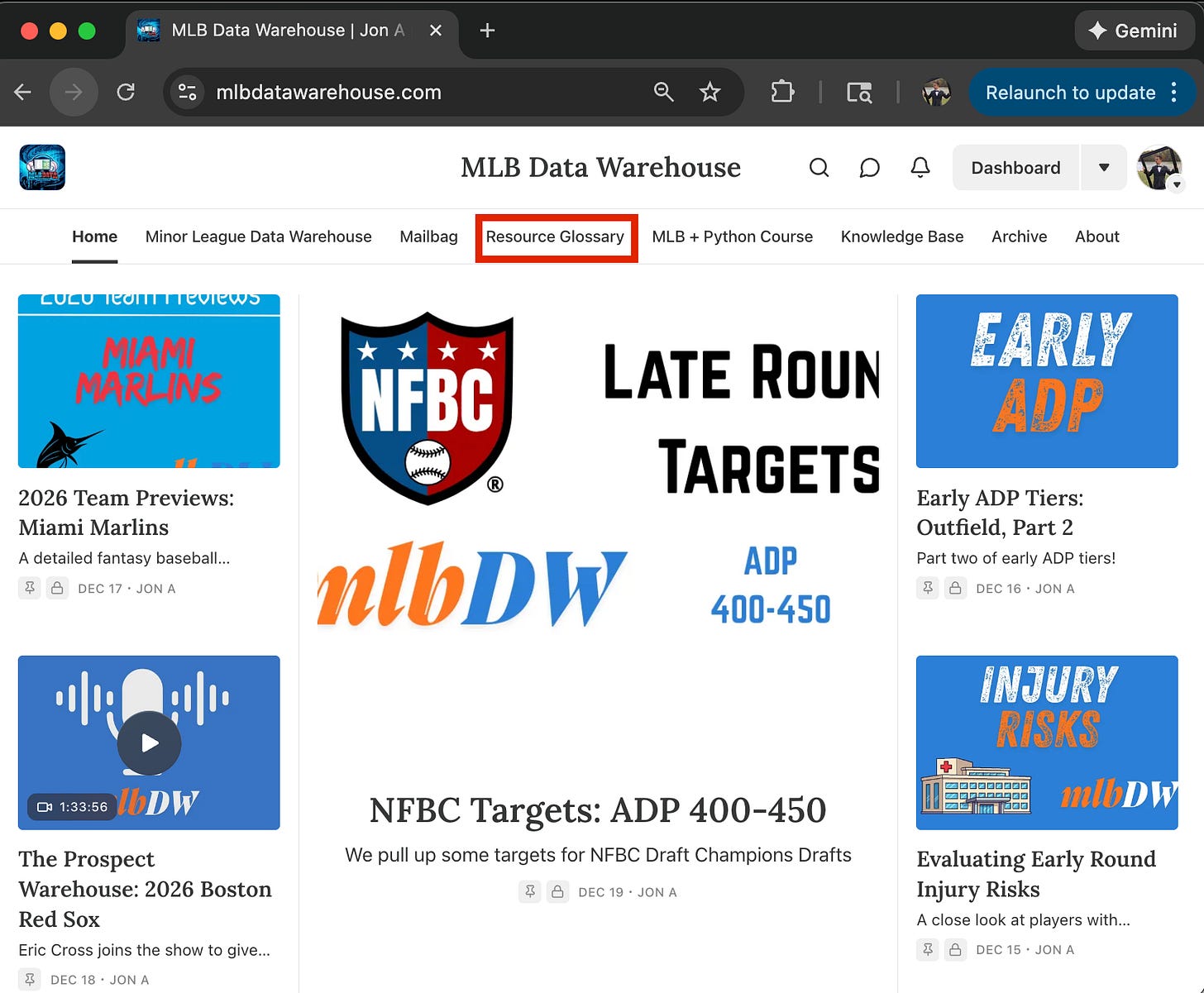Click pin icon on Red Sox post
Image resolution: width=1204 pixels, height=993 pixels.
click(x=30, y=979)
